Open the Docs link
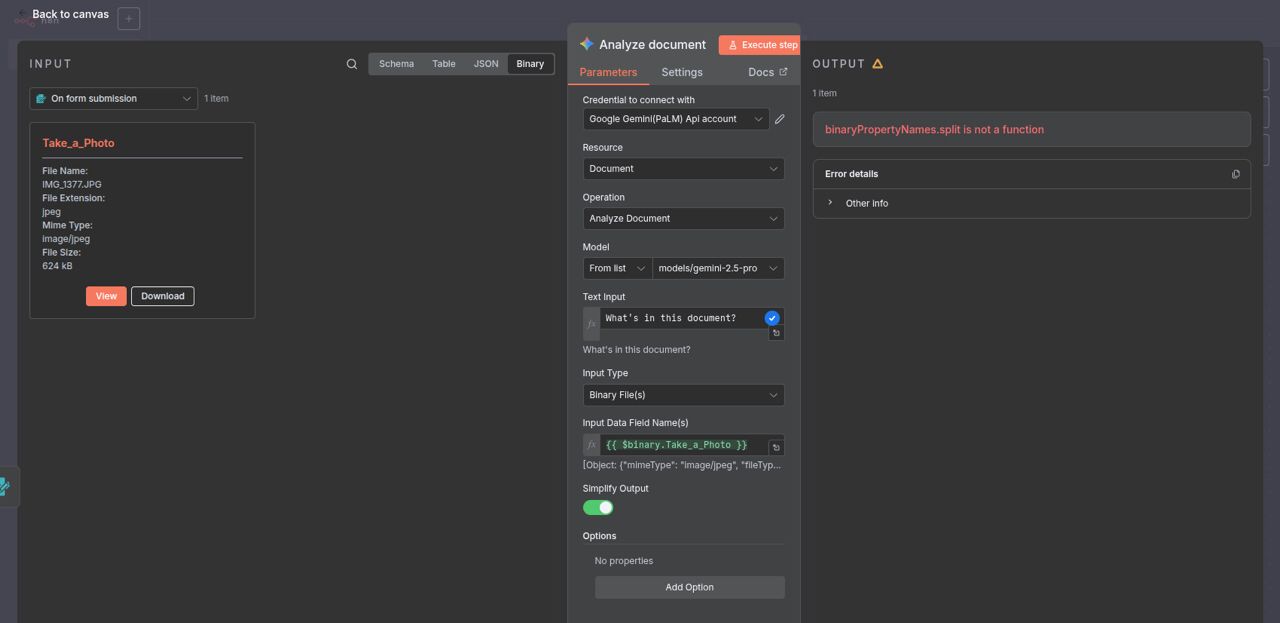Screen dimensions: 1280x623 [767, 72]
